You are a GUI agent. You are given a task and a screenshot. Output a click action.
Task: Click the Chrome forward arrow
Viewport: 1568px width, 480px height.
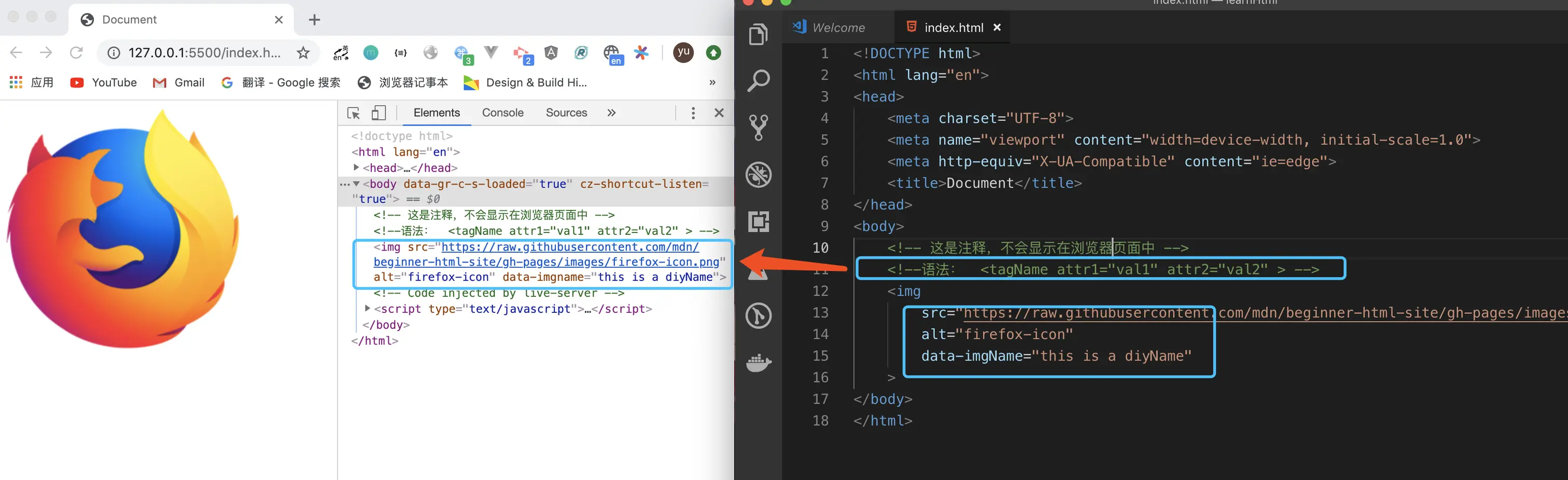[x=46, y=53]
